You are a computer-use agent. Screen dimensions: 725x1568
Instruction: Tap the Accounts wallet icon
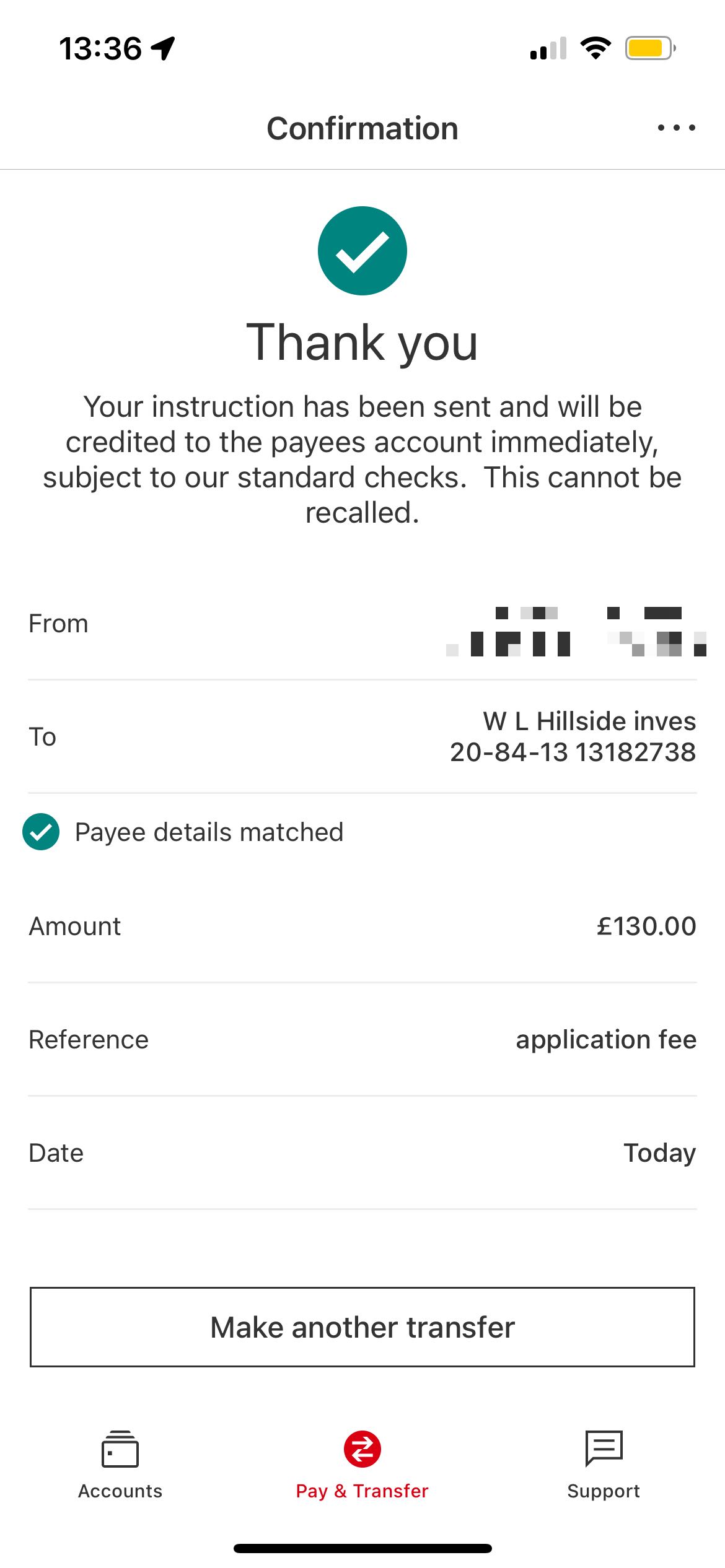pyautogui.click(x=120, y=1449)
